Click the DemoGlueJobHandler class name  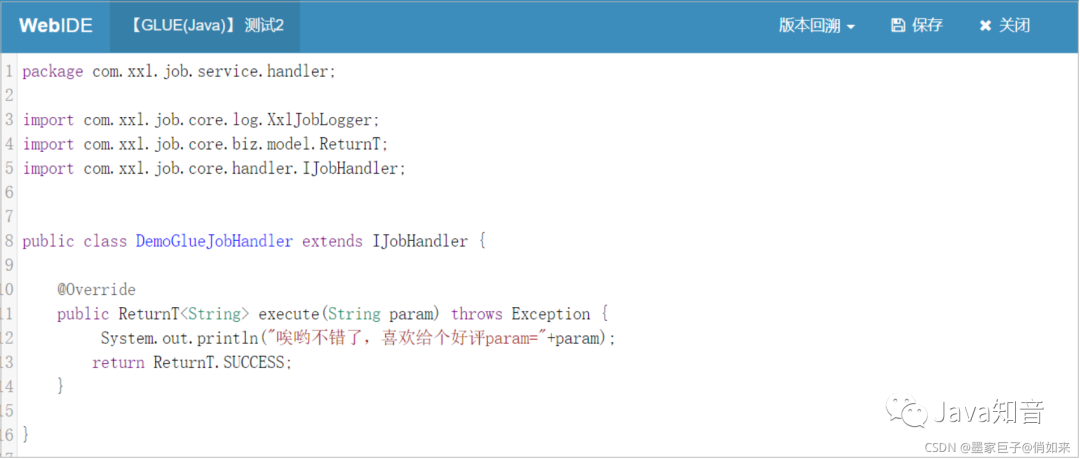point(214,241)
